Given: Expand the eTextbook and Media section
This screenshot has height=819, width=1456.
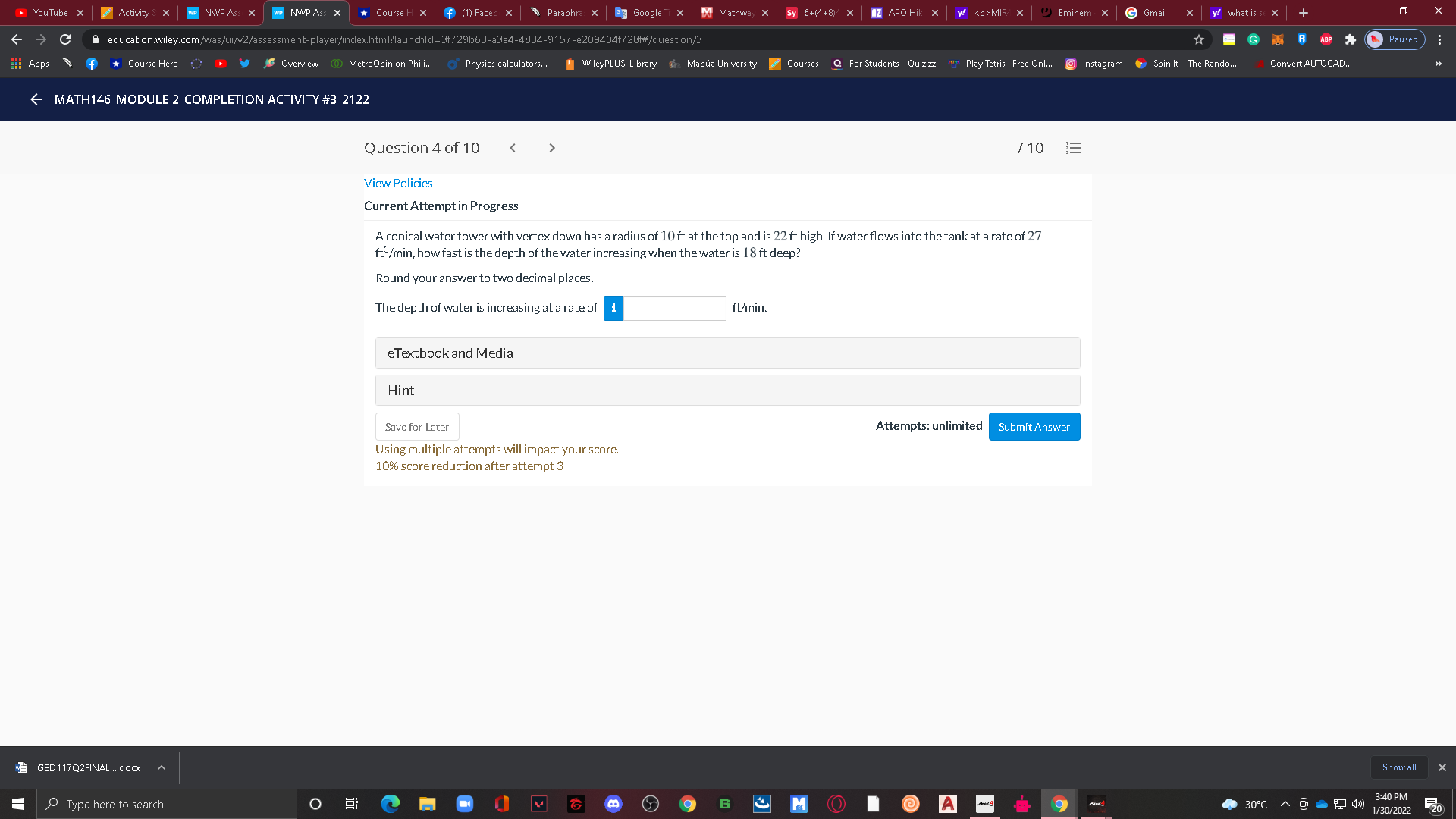Looking at the screenshot, I should [727, 353].
